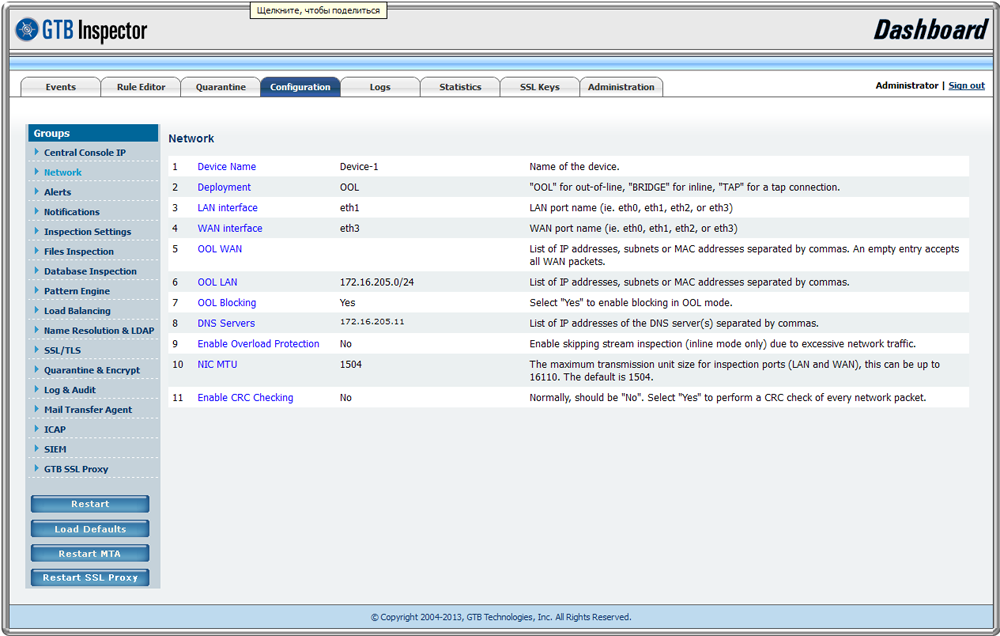Open the Log & Audit group
The image size is (1000, 636).
coord(70,390)
